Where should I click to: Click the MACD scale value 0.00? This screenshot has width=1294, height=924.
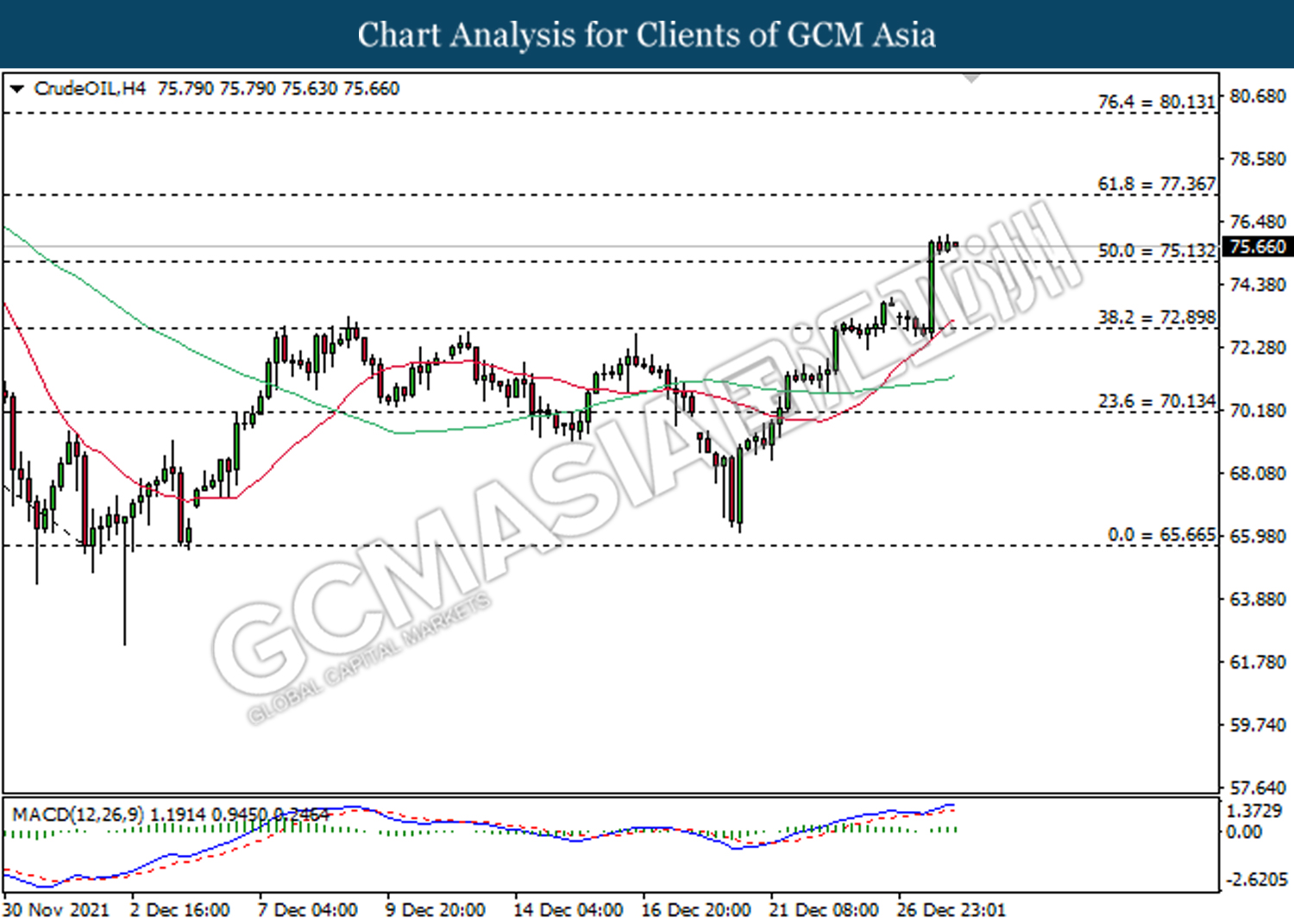pyautogui.click(x=1244, y=832)
